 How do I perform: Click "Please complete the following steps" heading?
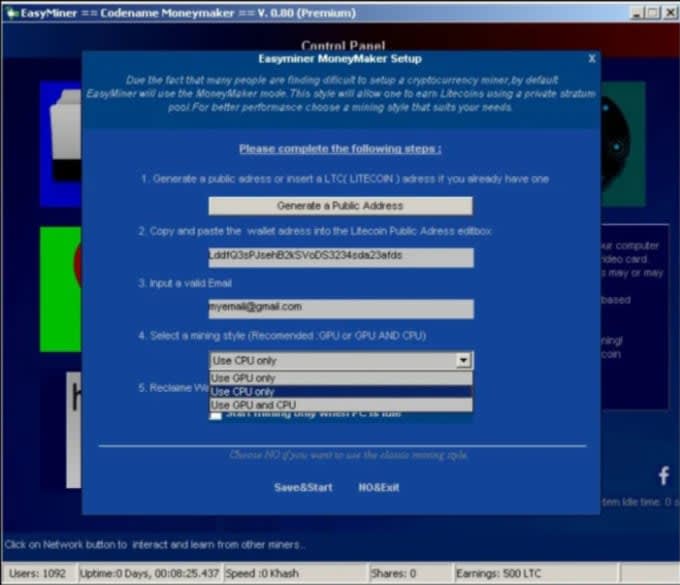340,149
